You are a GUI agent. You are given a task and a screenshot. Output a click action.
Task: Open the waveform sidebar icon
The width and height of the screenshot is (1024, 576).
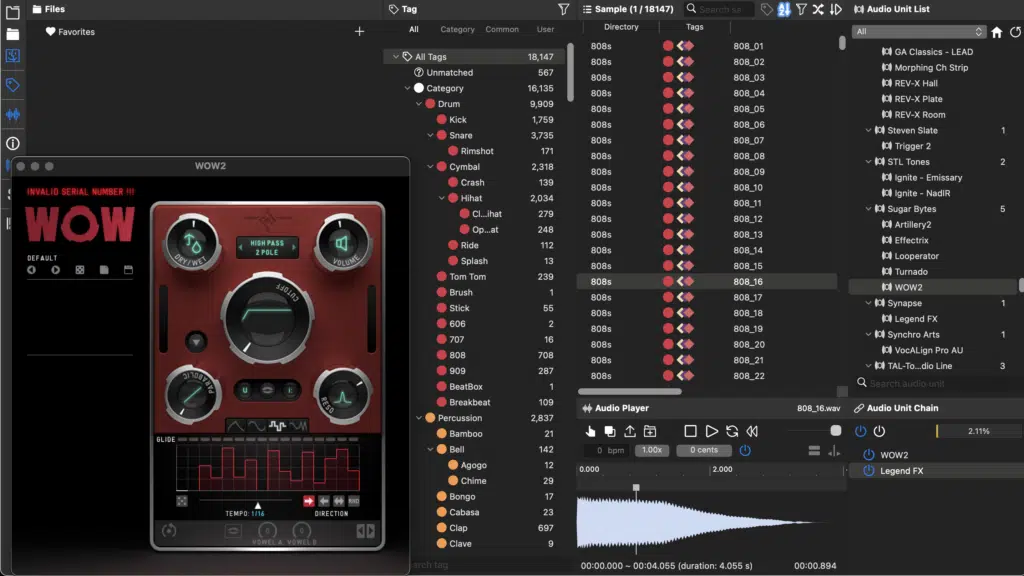12,114
